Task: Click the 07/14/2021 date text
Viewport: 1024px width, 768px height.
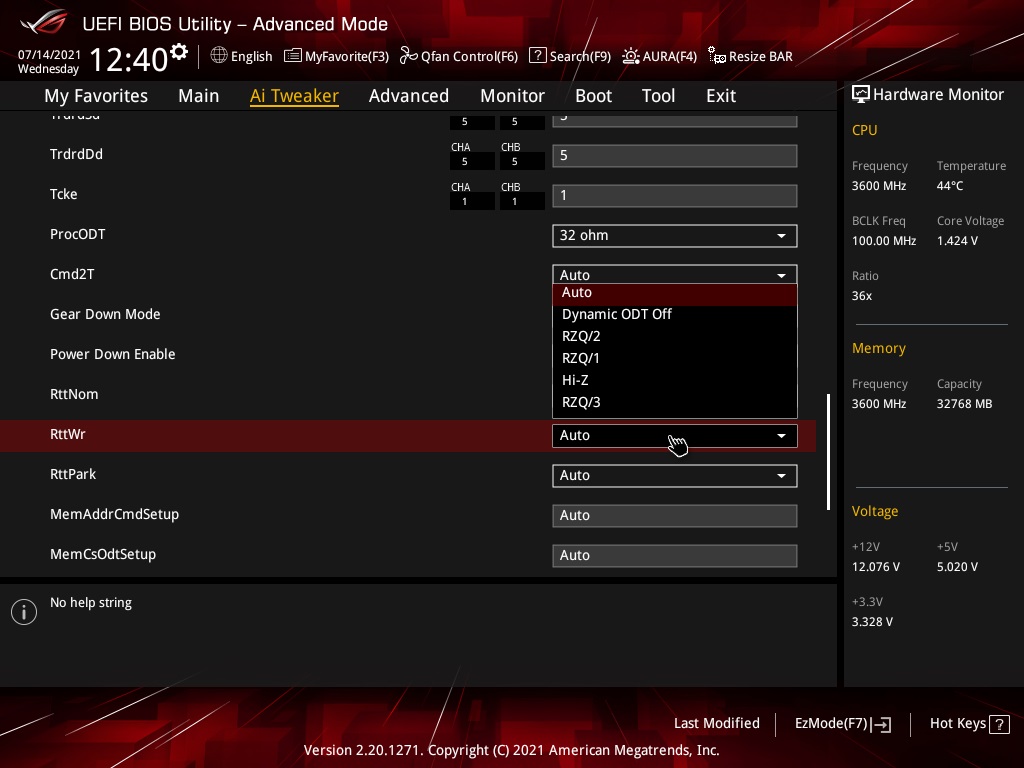Action: tap(49, 55)
